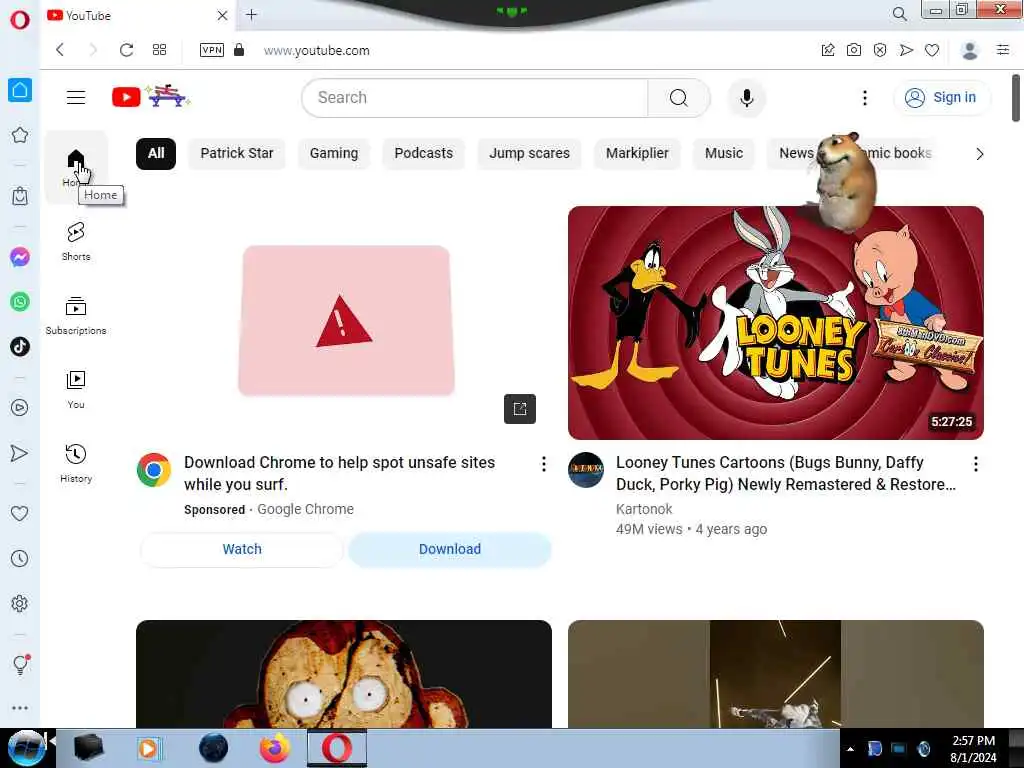1024x768 pixels.
Task: View site security lock icon
Action: 239,50
